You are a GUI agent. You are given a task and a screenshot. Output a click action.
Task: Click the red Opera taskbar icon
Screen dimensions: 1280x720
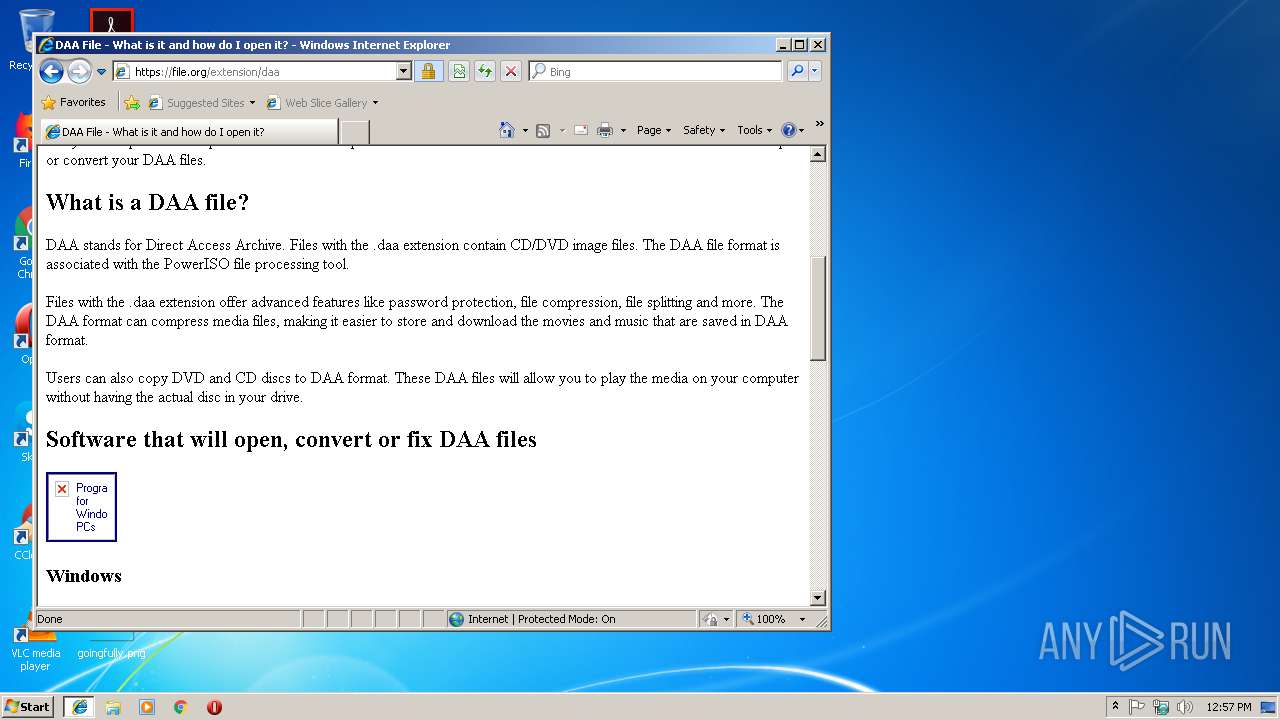coord(214,707)
